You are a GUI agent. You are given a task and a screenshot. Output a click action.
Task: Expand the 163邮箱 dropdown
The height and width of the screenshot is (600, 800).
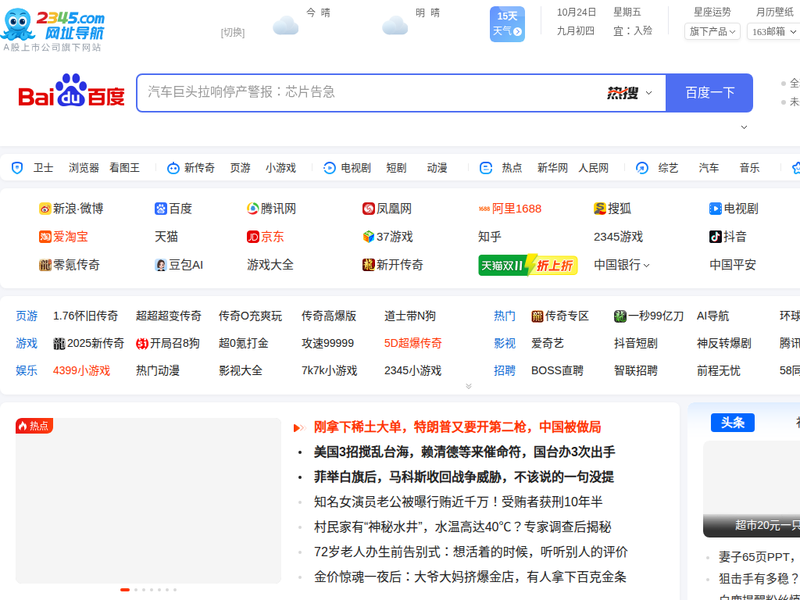773,32
